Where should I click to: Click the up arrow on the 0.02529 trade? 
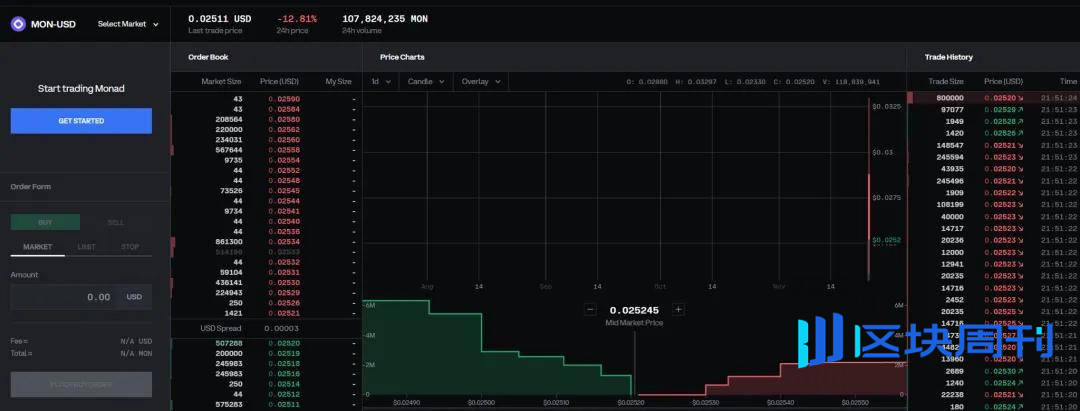tap(1021, 109)
